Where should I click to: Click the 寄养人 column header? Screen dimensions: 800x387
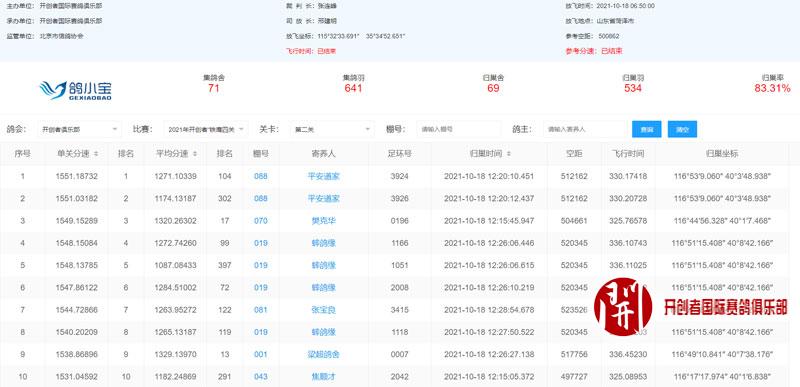click(x=323, y=153)
